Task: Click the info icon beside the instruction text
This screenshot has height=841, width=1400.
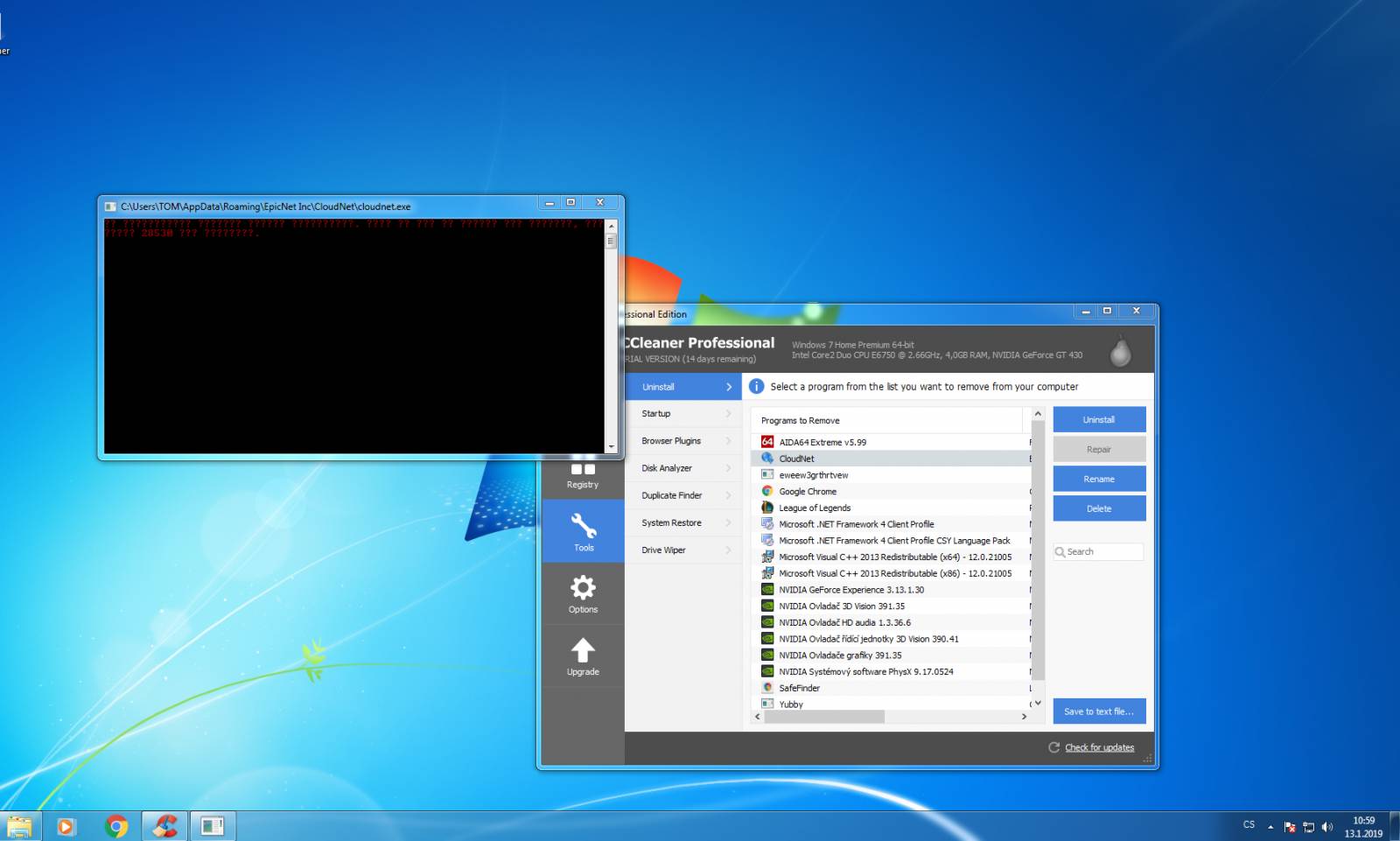Action: (756, 386)
